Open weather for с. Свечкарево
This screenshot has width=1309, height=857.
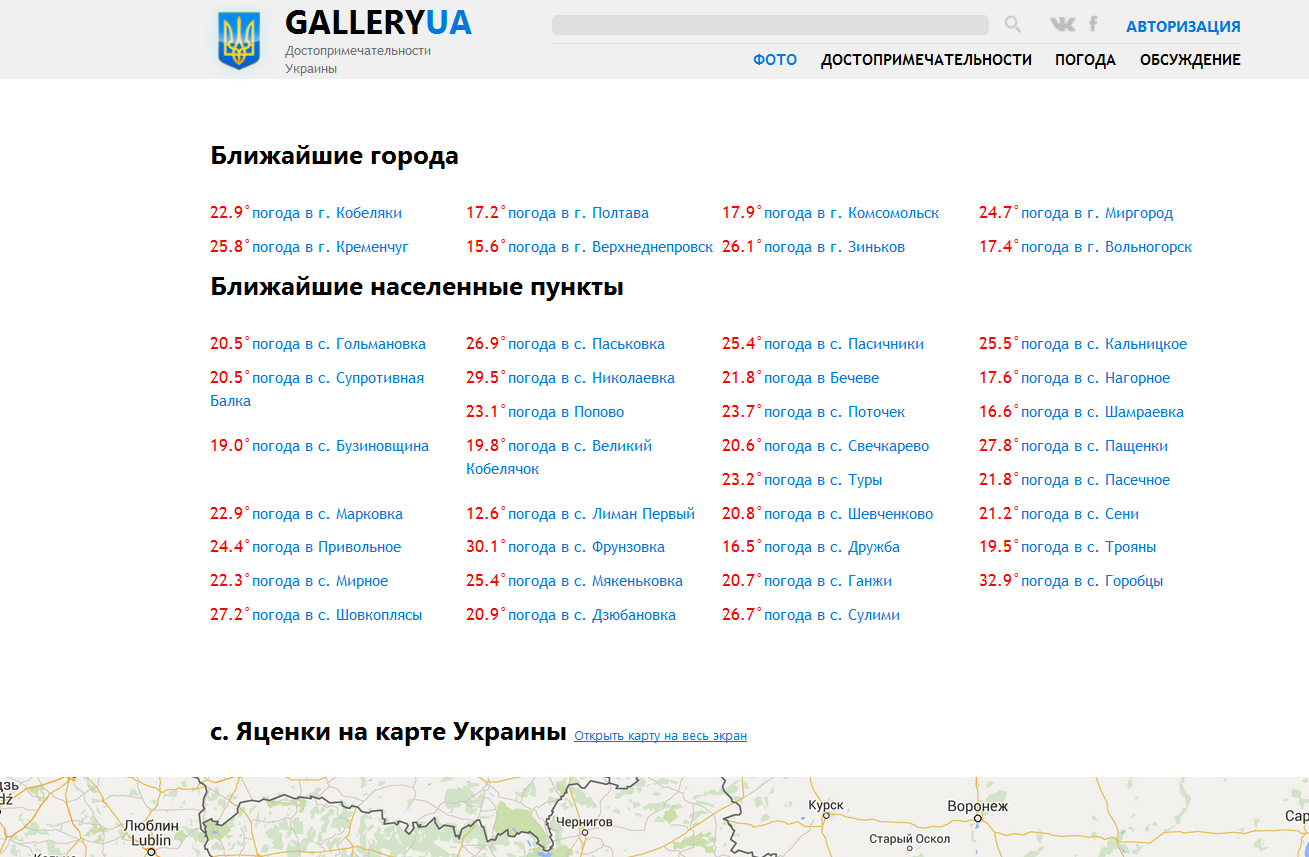click(846, 446)
